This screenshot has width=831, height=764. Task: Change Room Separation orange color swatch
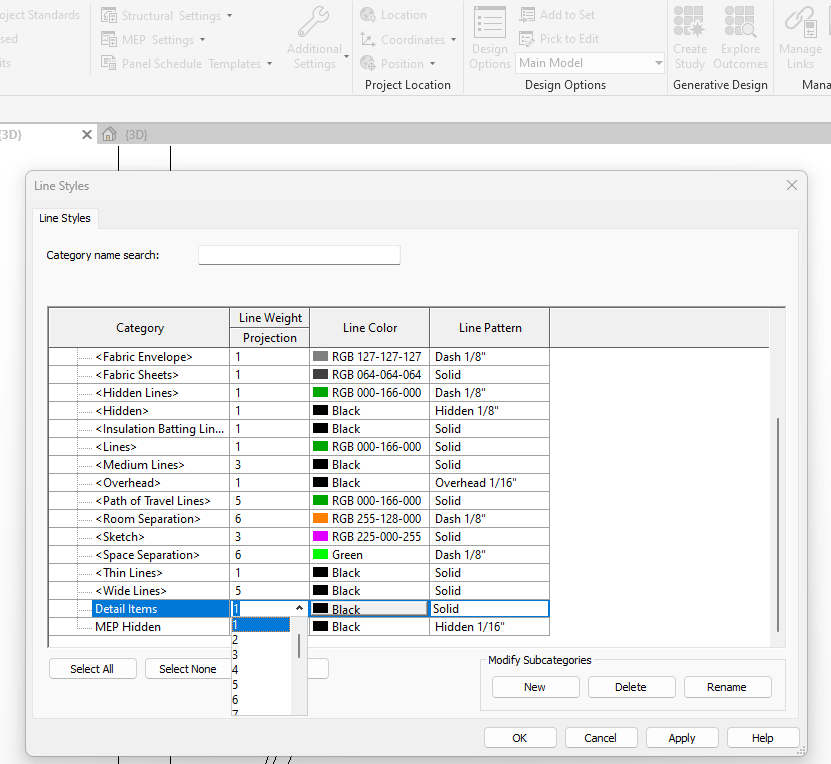[320, 518]
